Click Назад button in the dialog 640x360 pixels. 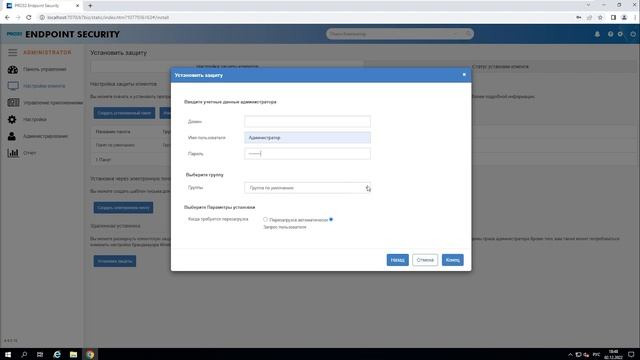click(398, 260)
